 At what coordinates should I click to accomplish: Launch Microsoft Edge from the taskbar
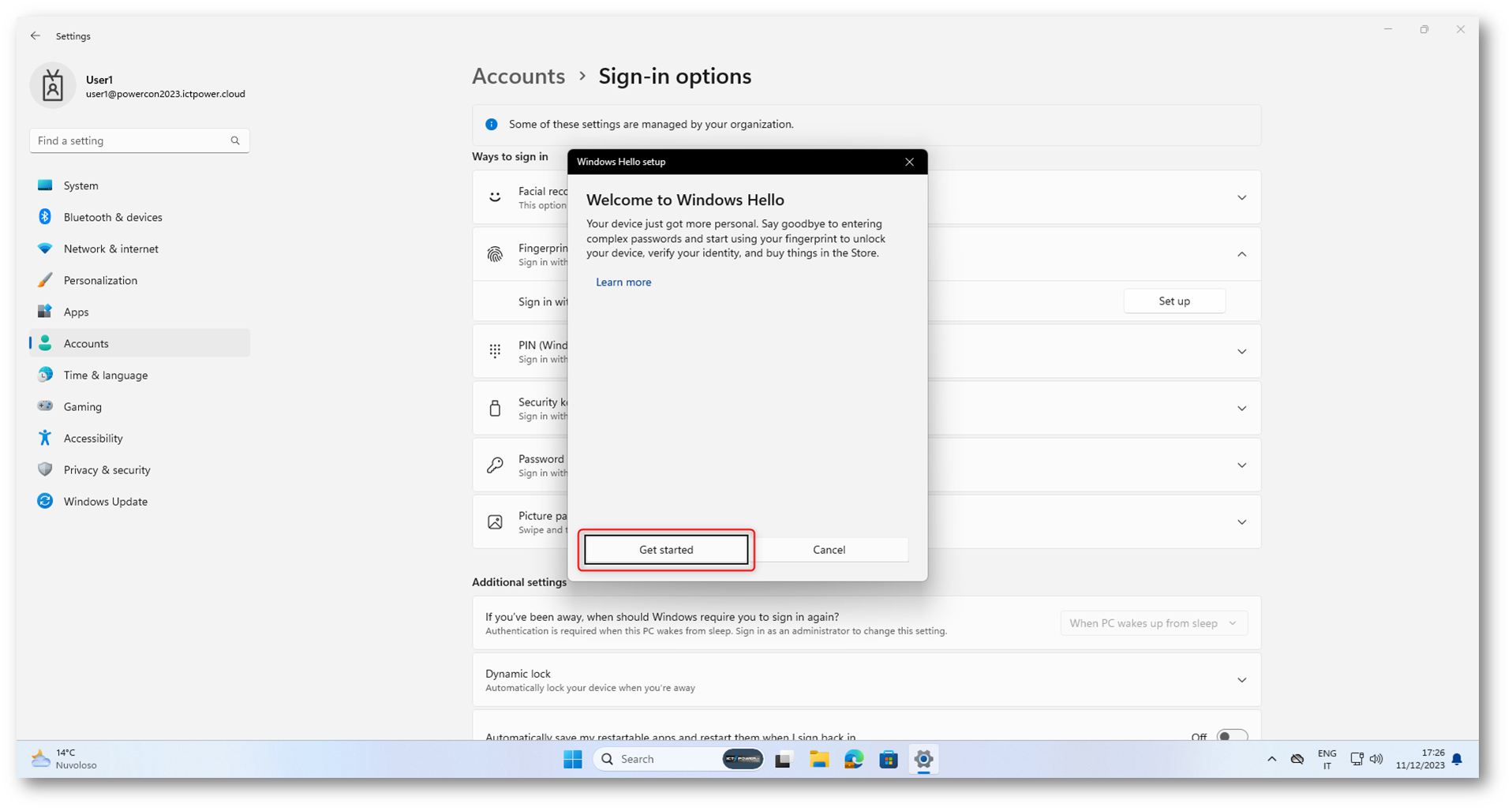[x=854, y=760]
